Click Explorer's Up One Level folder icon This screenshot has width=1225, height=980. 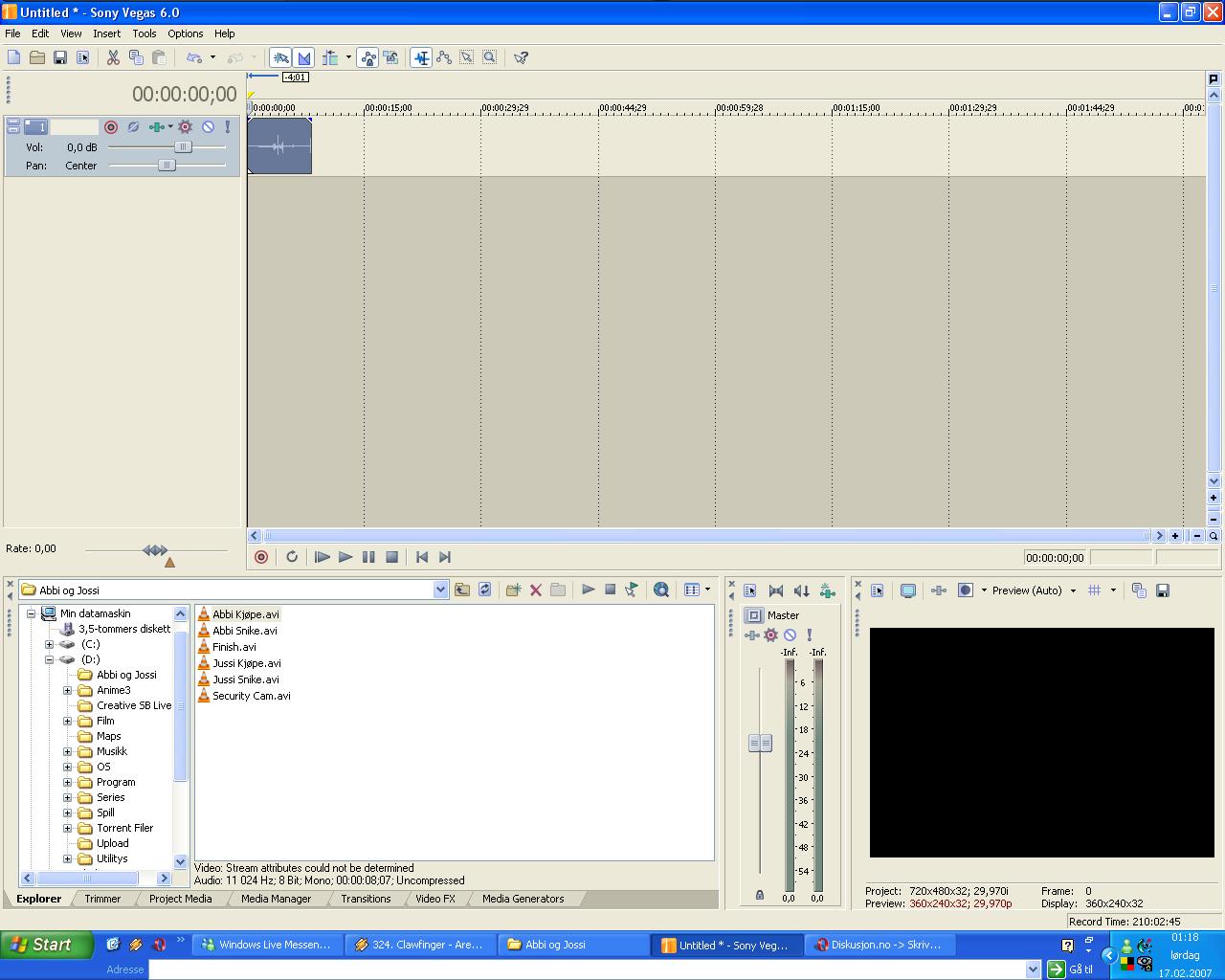point(462,590)
